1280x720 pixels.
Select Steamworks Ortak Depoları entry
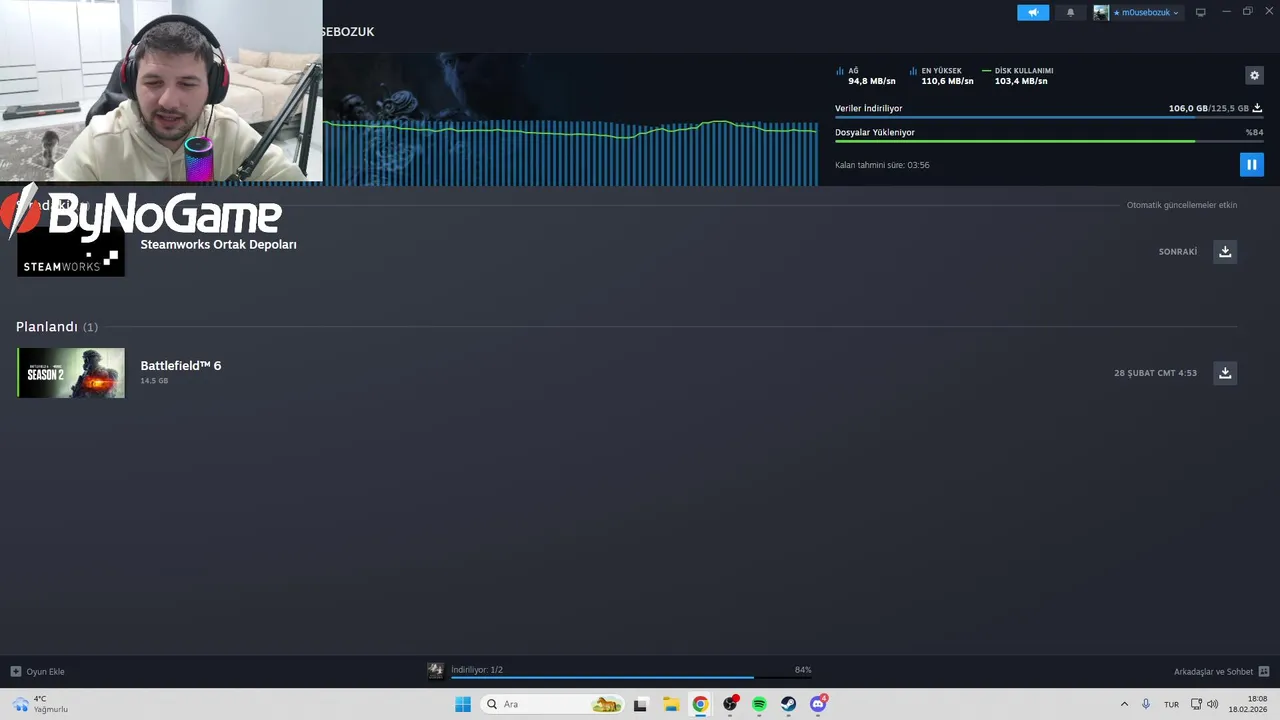tap(218, 244)
